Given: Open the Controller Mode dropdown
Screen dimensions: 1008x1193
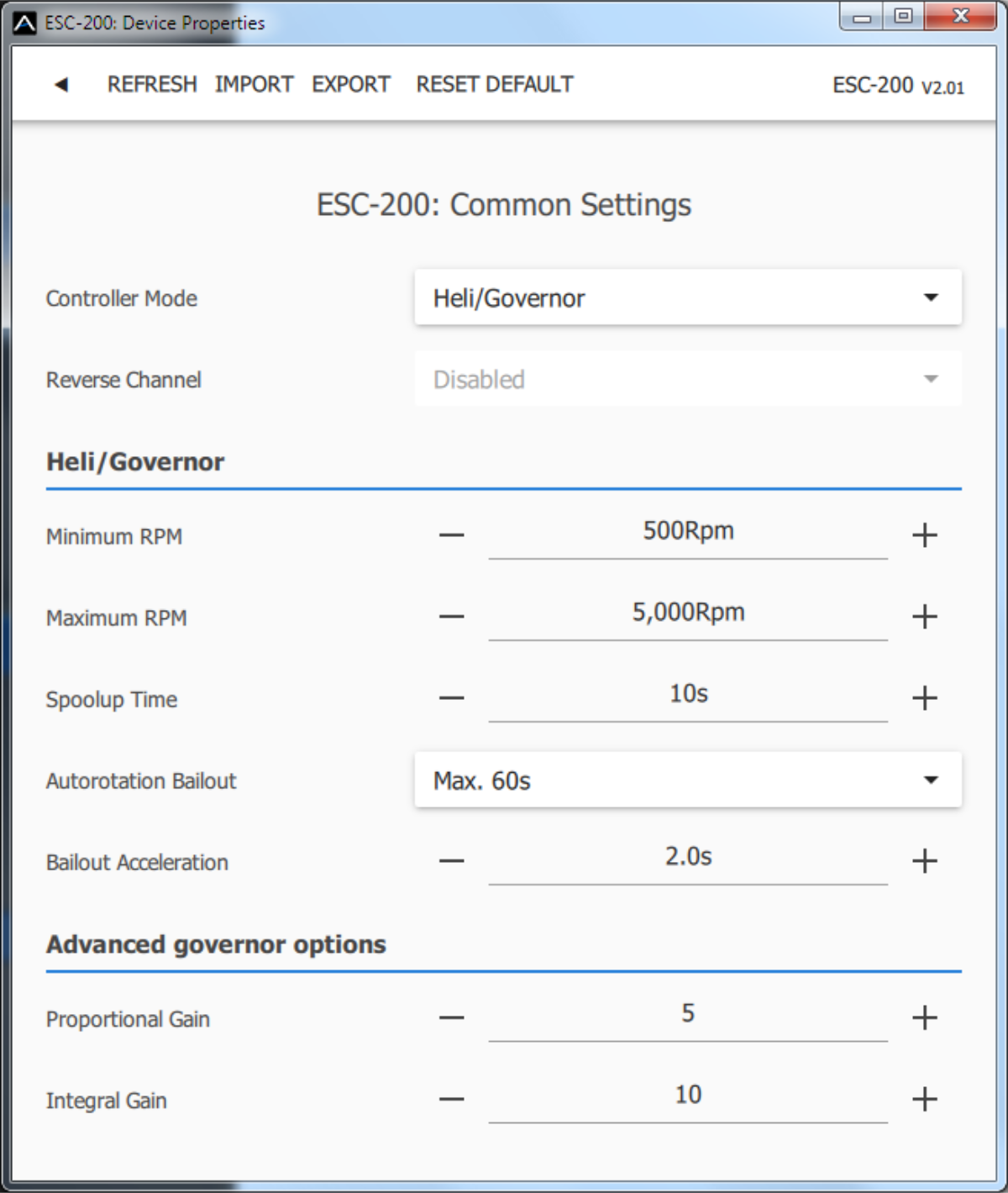Looking at the screenshot, I should [687, 297].
